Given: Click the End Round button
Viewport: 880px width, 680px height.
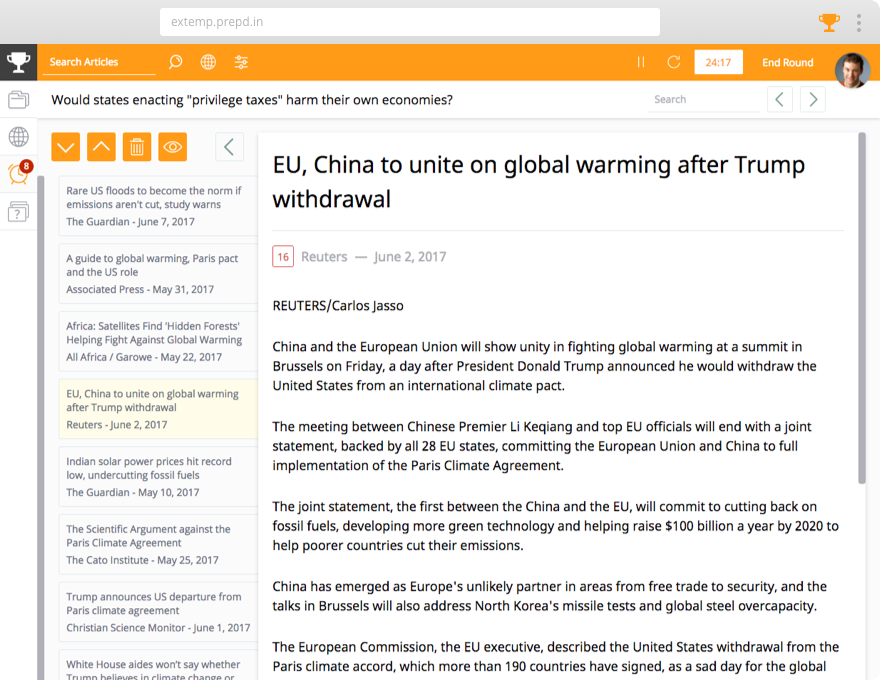Looking at the screenshot, I should point(787,62).
